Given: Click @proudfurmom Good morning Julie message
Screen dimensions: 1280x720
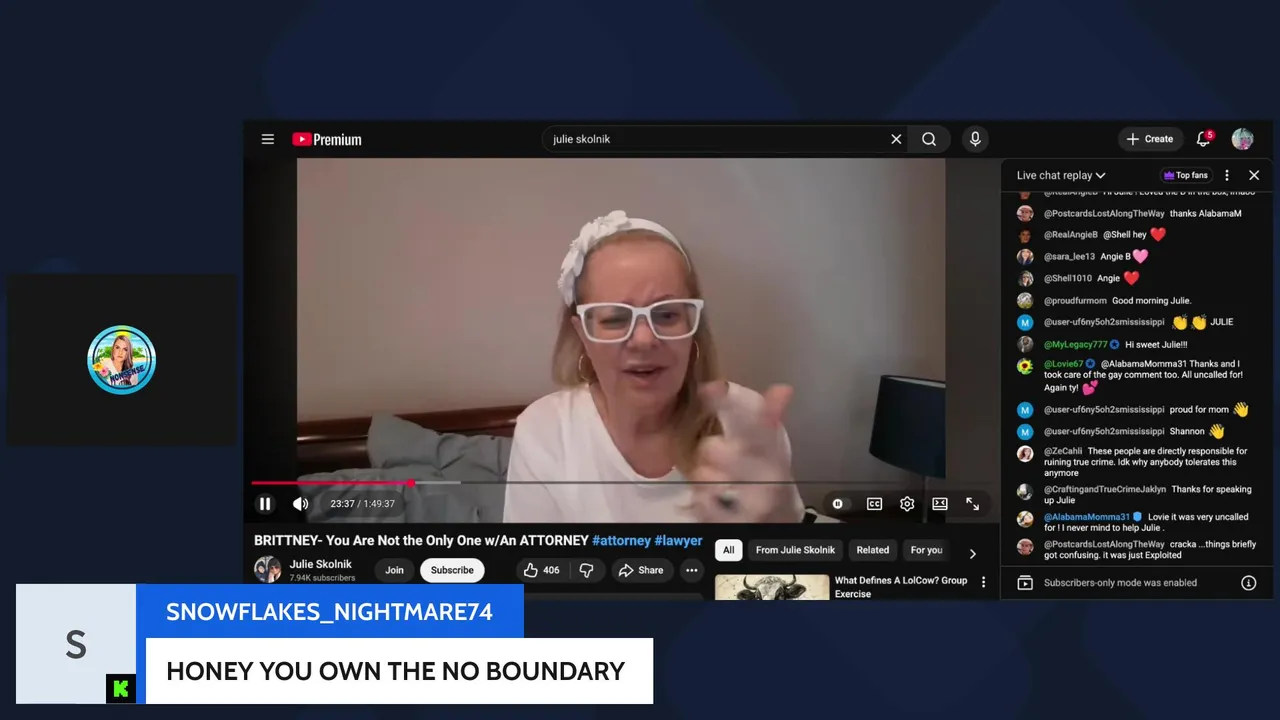Looking at the screenshot, I should 1137,300.
